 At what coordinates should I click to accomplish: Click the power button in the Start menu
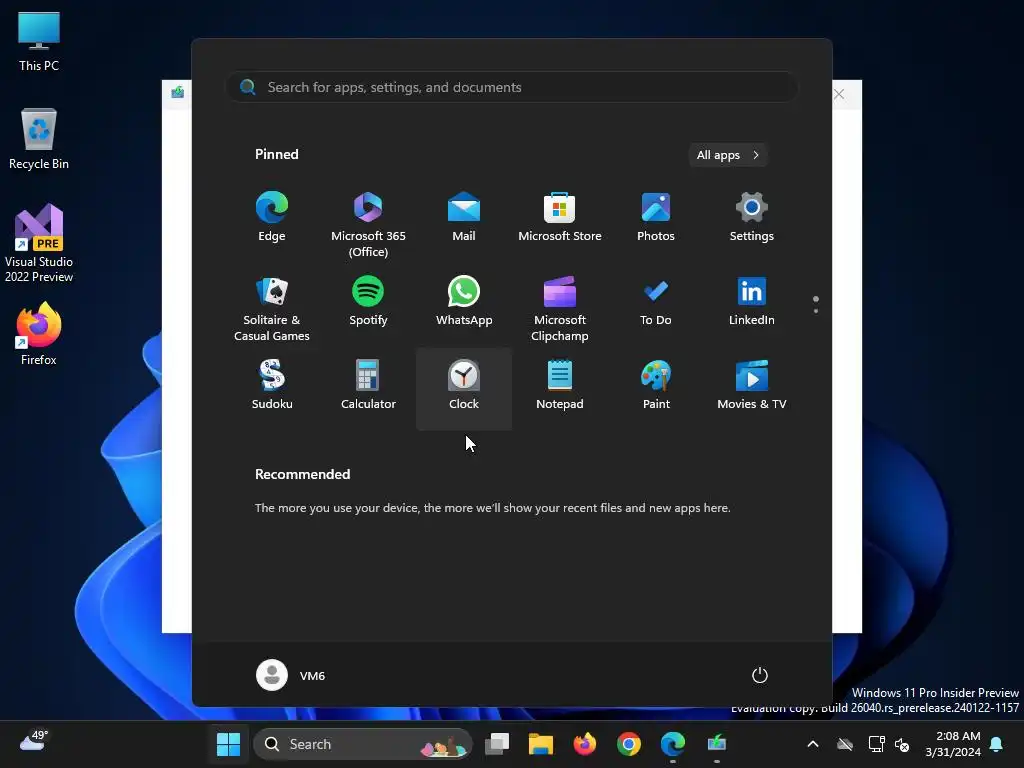tap(760, 675)
